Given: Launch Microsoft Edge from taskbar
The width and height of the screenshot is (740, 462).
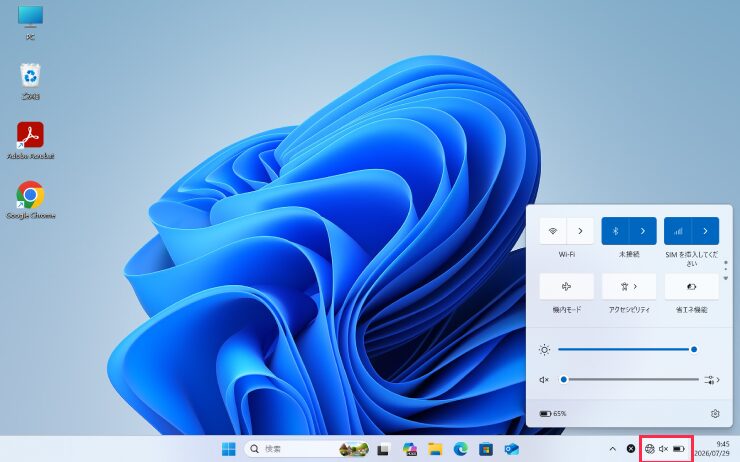Looking at the screenshot, I should tap(461, 449).
